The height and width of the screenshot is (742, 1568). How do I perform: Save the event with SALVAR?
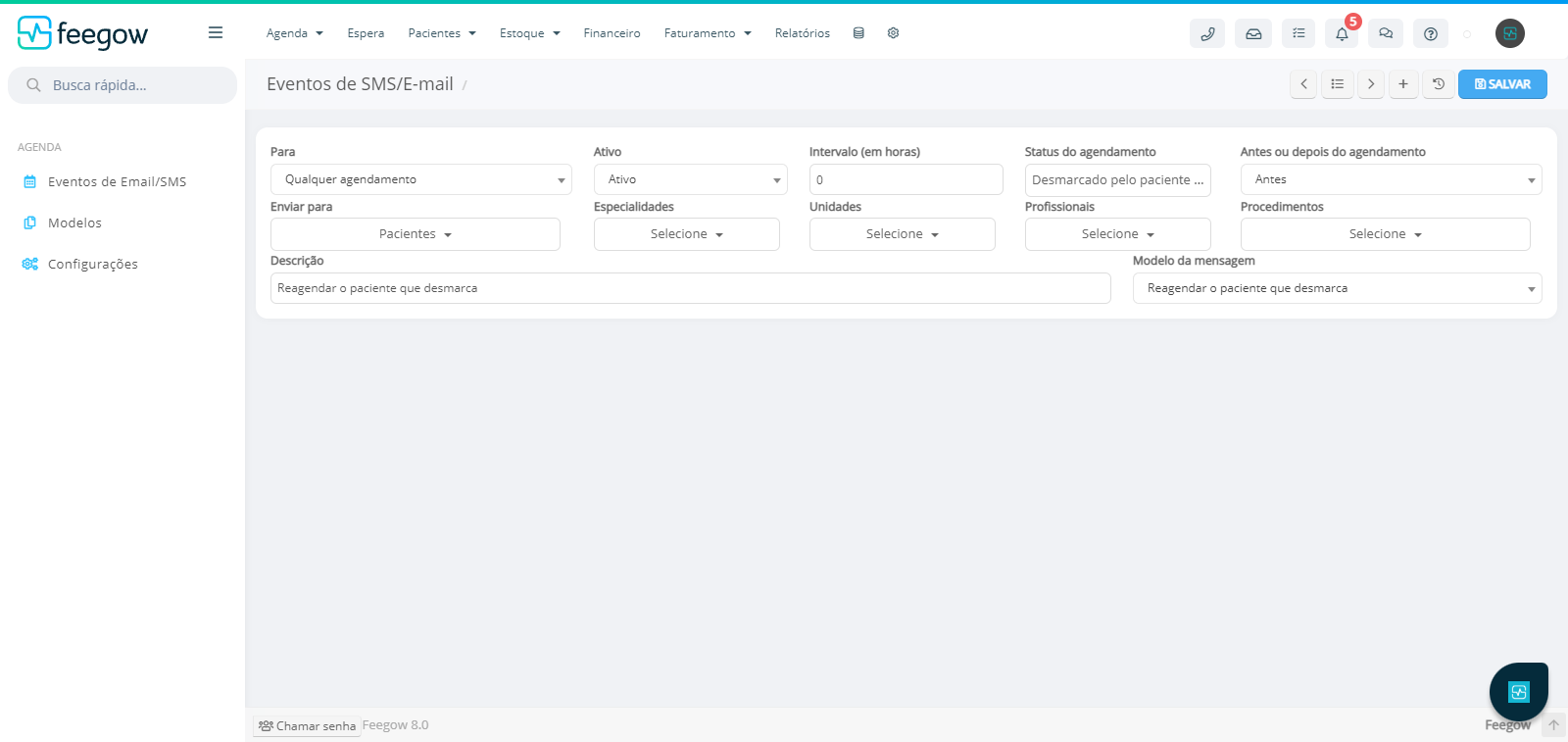1502,84
